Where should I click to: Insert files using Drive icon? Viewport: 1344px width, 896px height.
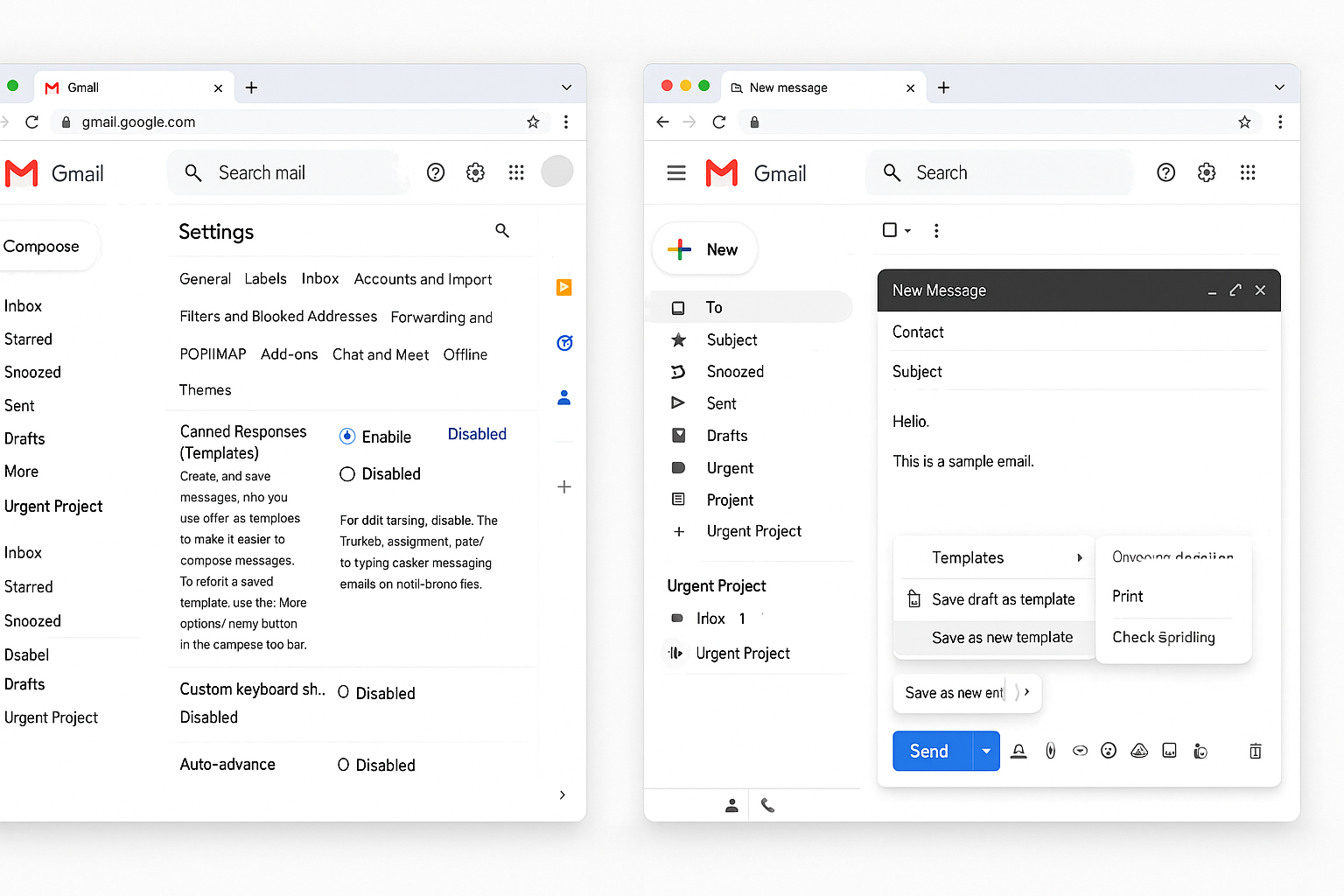click(1139, 751)
